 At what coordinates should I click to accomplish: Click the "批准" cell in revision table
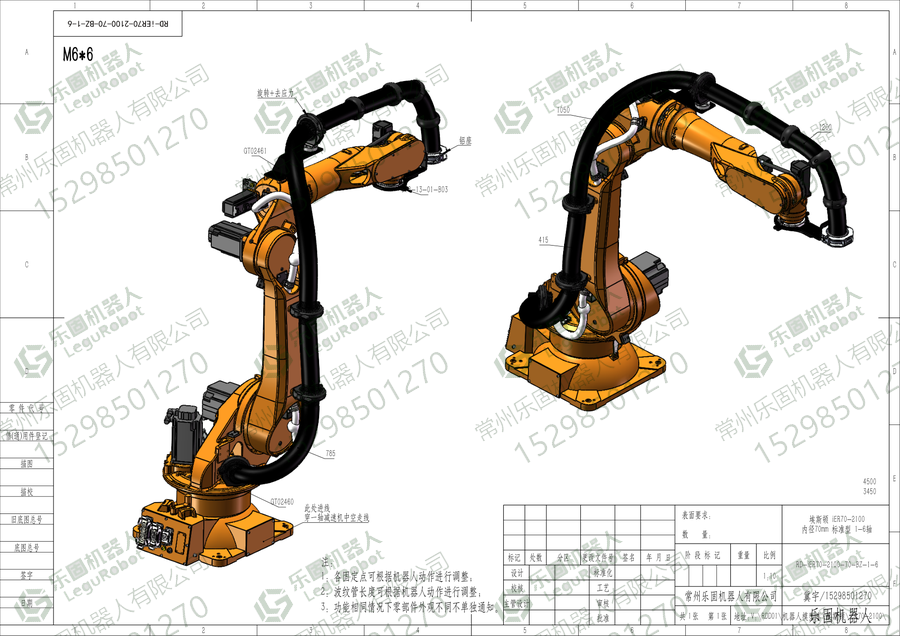603,619
